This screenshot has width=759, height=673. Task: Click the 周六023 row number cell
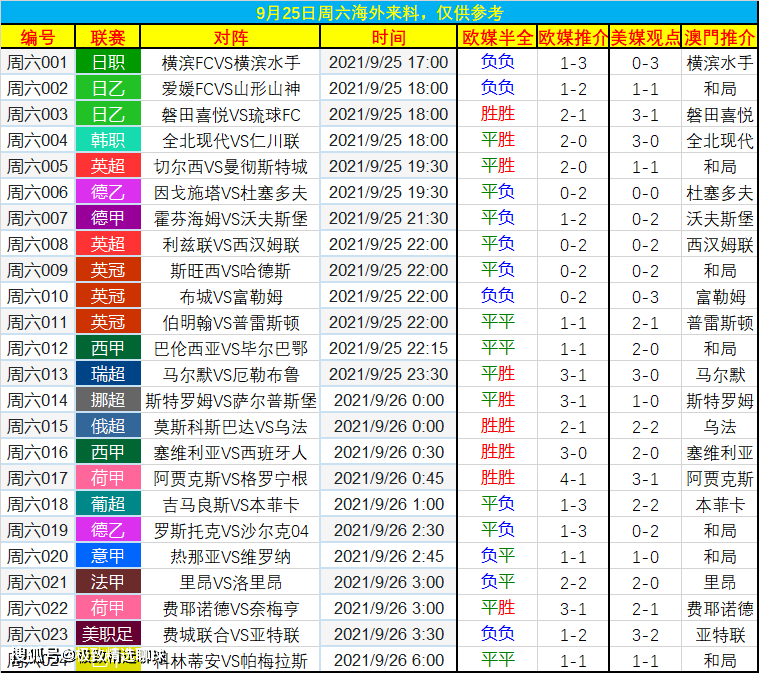(38, 634)
